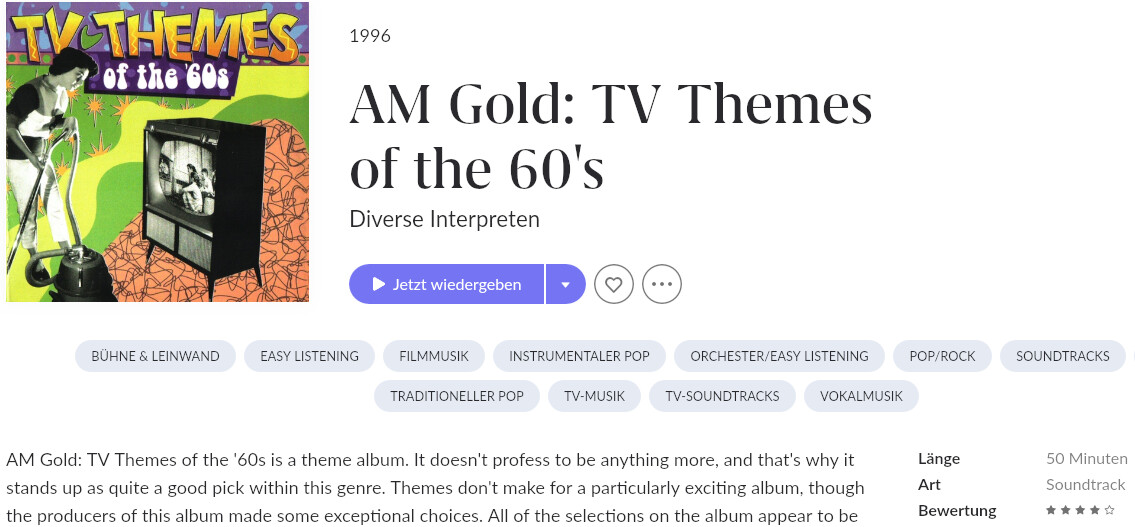
Task: Open the TV-Soundtracks genre tag
Action: click(722, 396)
